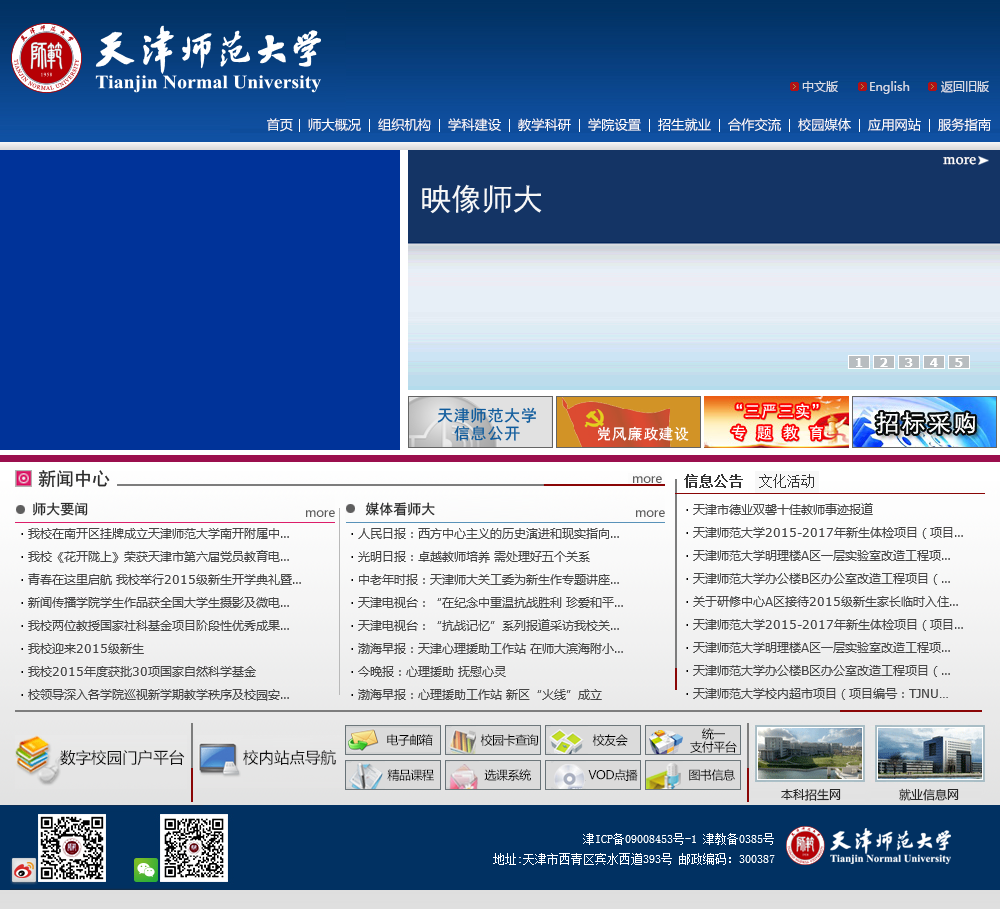The width and height of the screenshot is (1000, 909).
Task: Click more link for 媒体看师大
Action: tap(650, 512)
